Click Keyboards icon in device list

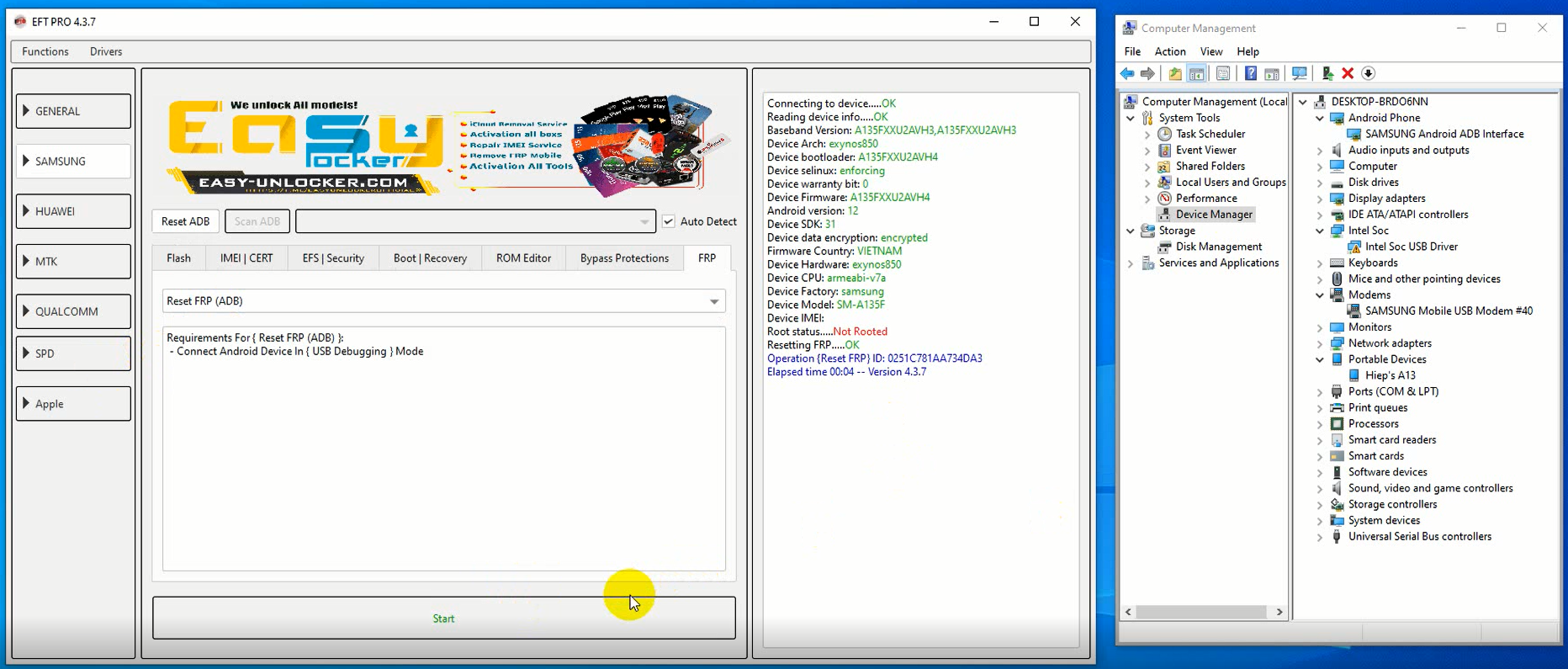tap(1337, 263)
